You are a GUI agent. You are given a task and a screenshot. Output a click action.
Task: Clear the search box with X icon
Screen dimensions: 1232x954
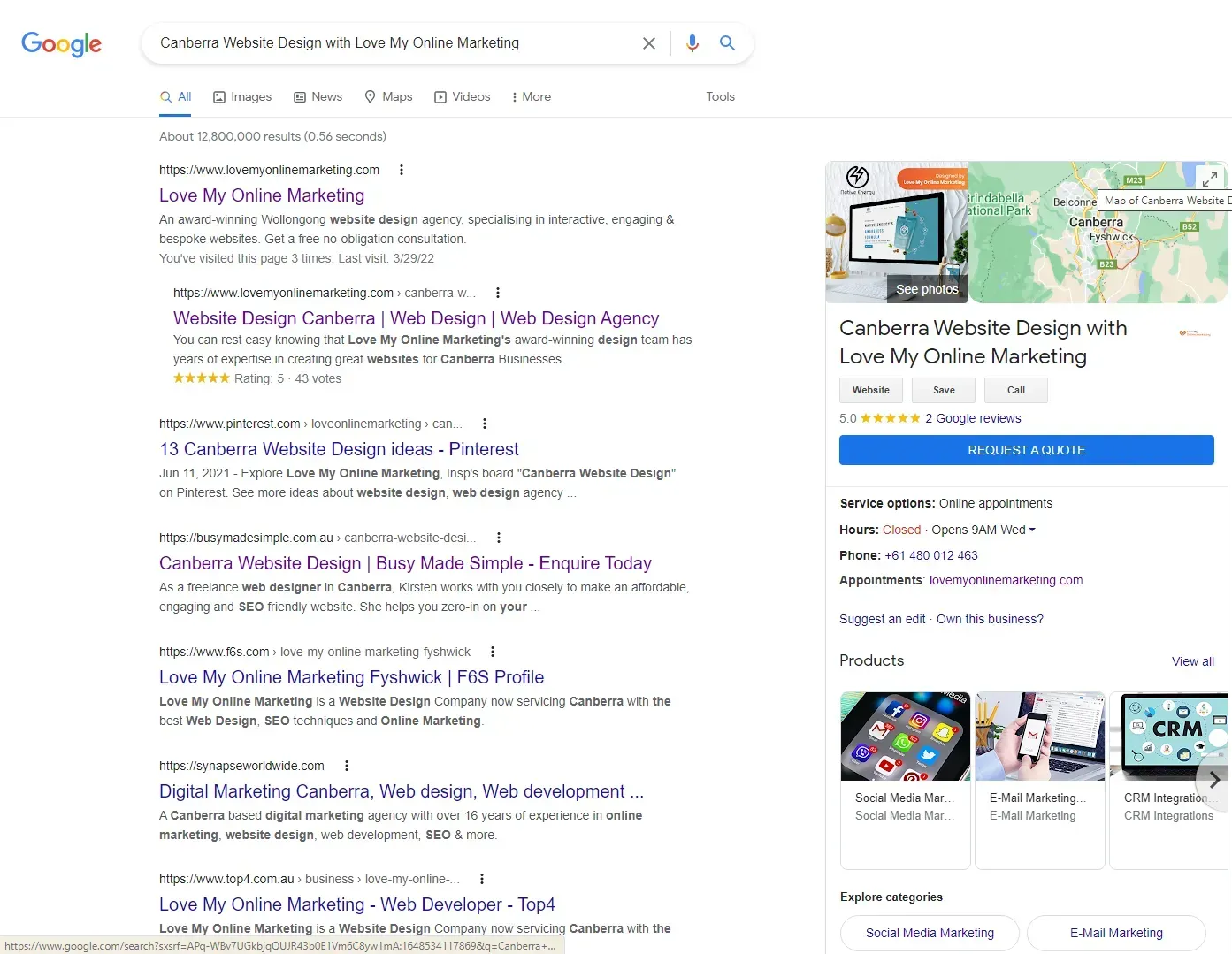pyautogui.click(x=649, y=43)
